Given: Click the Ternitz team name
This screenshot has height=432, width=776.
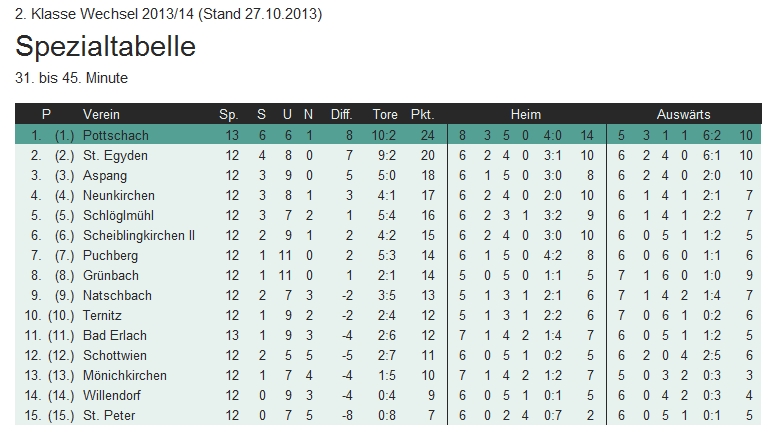Looking at the screenshot, I should [104, 315].
